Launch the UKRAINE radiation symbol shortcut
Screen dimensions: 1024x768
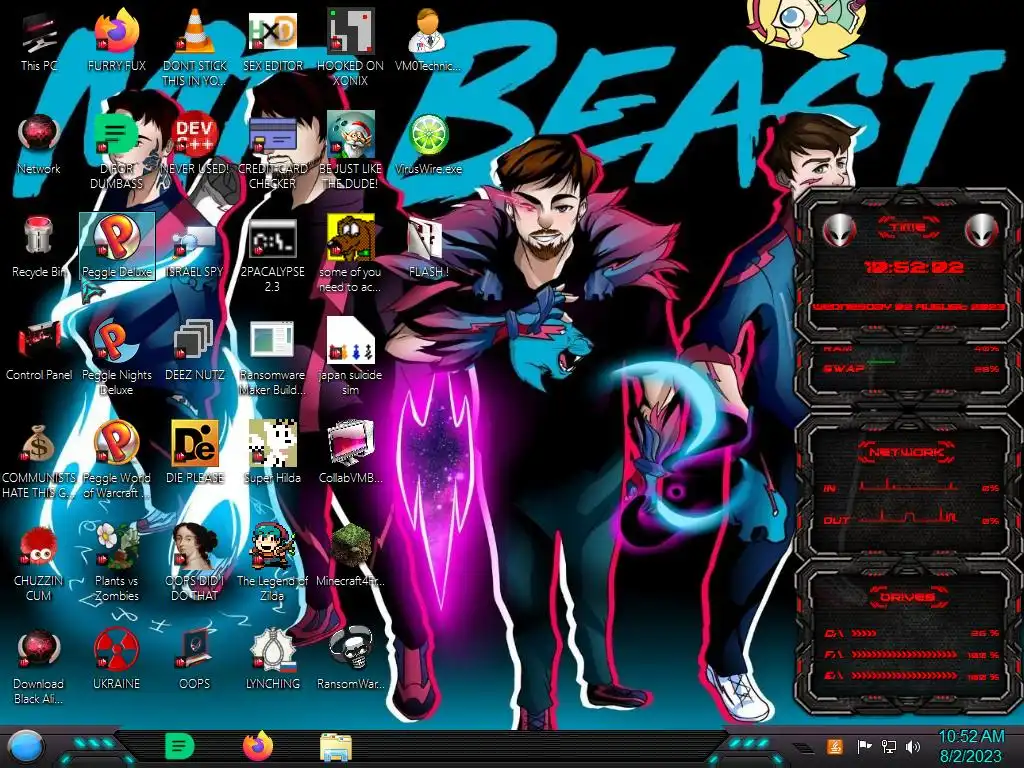pyautogui.click(x=117, y=660)
